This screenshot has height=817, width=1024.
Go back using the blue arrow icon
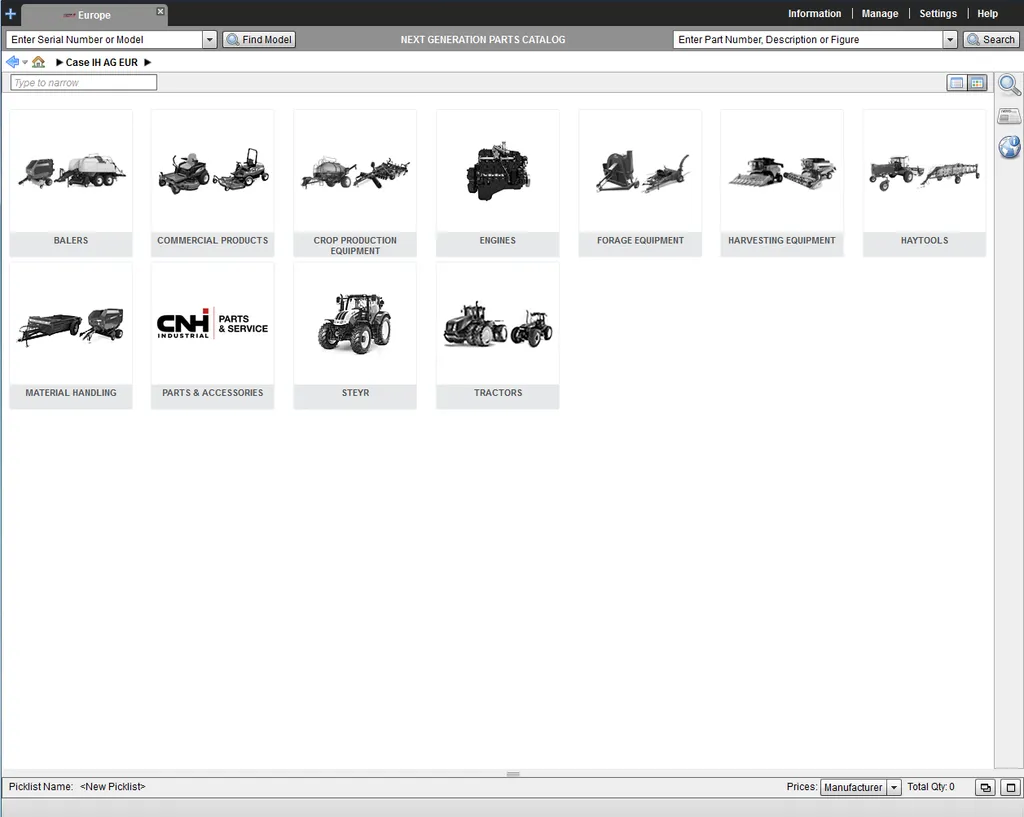pyautogui.click(x=12, y=62)
